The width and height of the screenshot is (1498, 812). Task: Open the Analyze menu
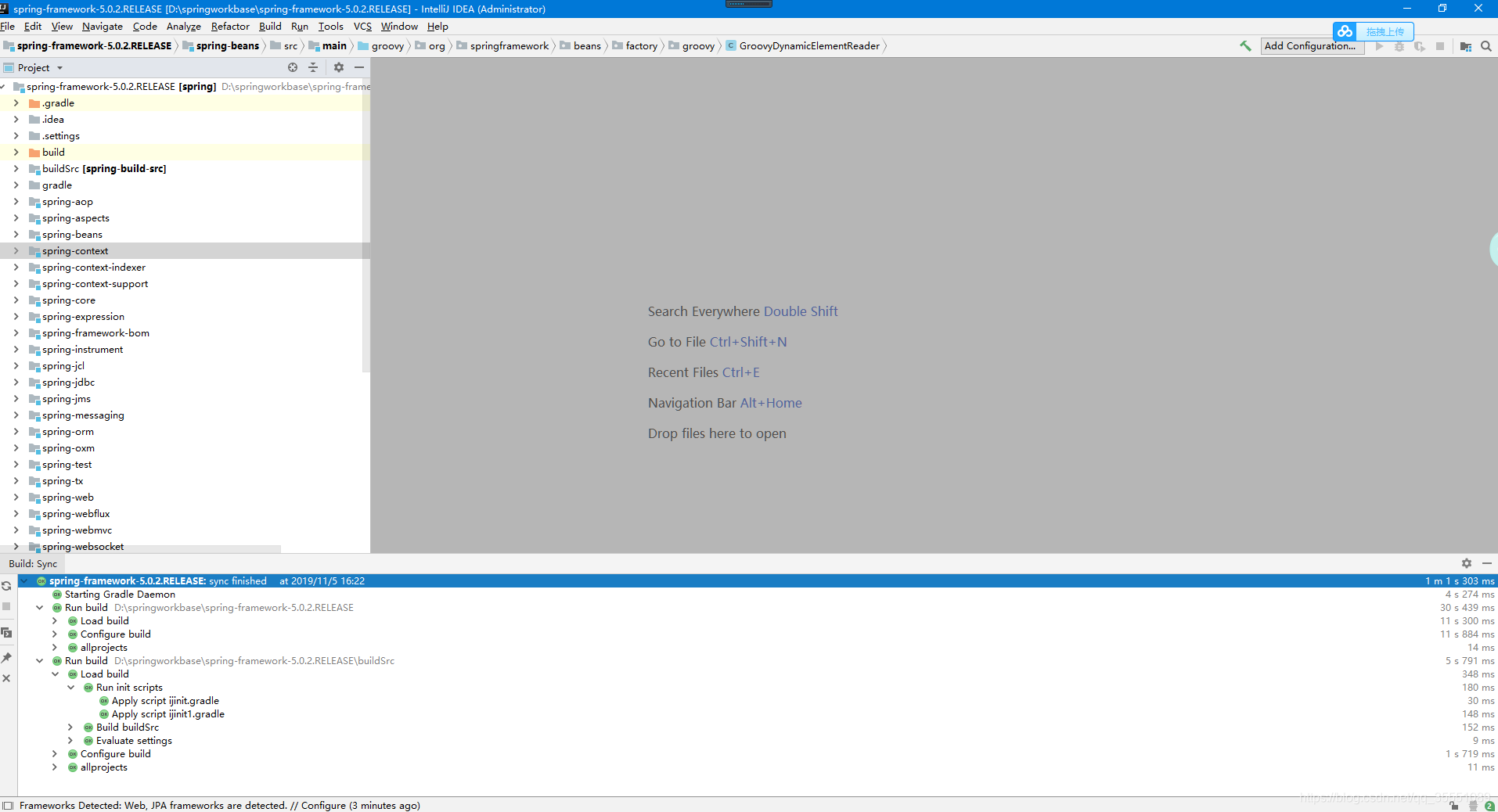pyautogui.click(x=184, y=27)
